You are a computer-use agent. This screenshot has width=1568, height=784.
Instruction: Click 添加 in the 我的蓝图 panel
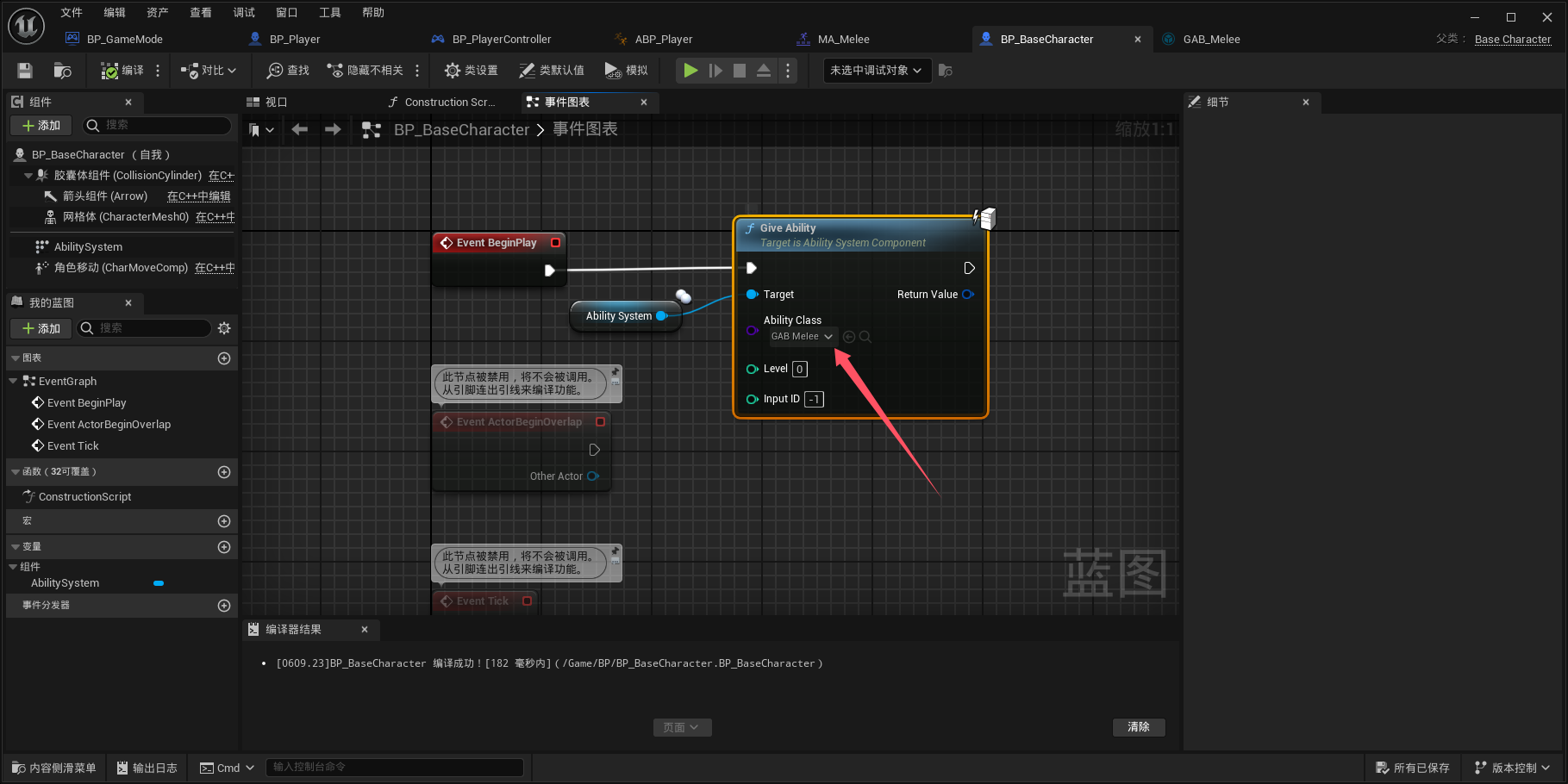pyautogui.click(x=41, y=328)
